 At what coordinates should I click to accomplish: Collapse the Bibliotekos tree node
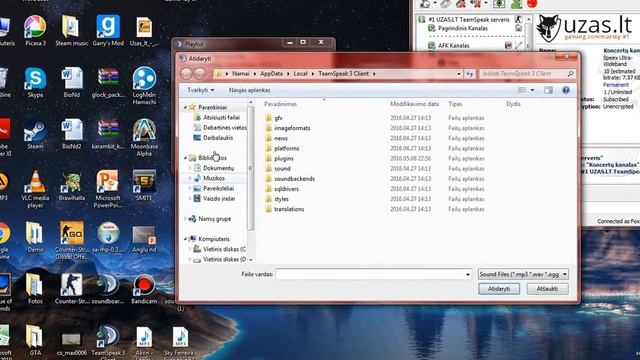185,158
